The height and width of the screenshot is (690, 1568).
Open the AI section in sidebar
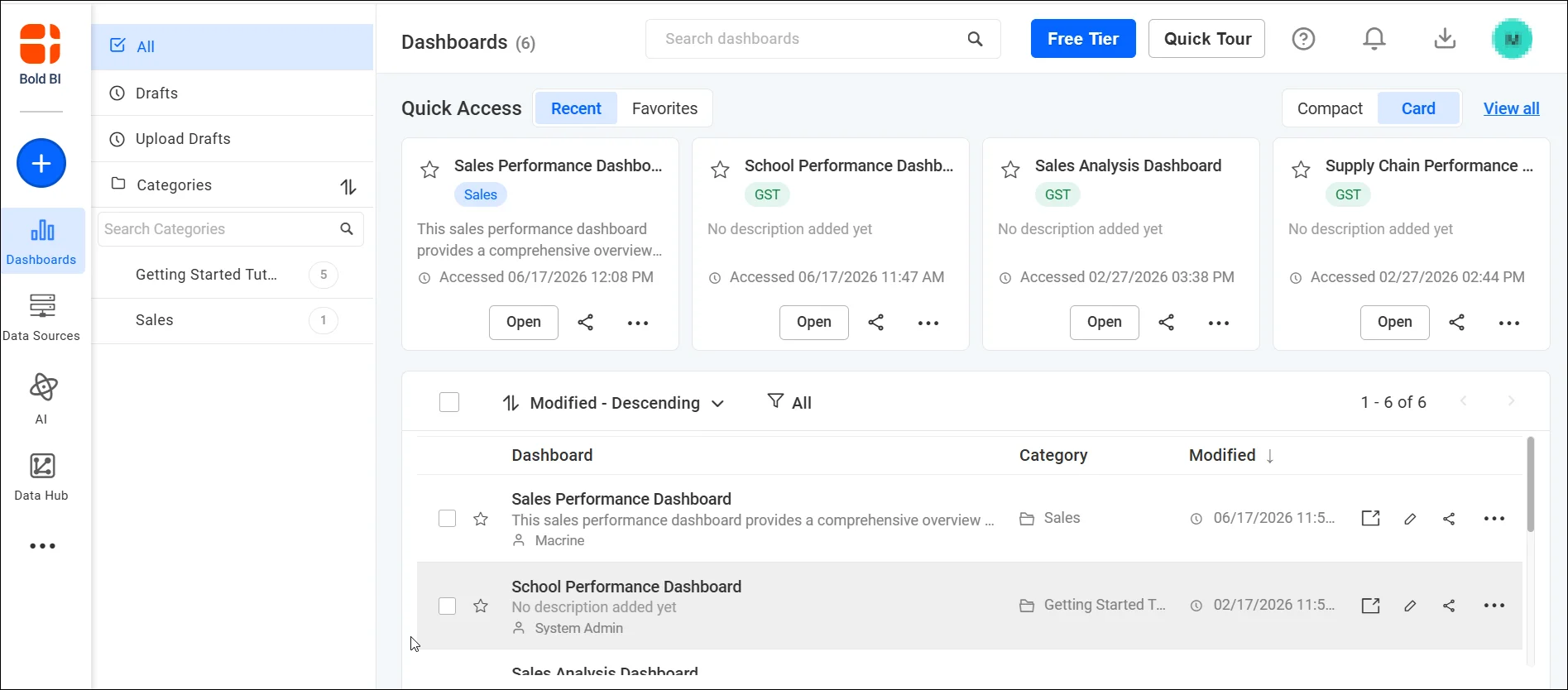click(x=41, y=398)
